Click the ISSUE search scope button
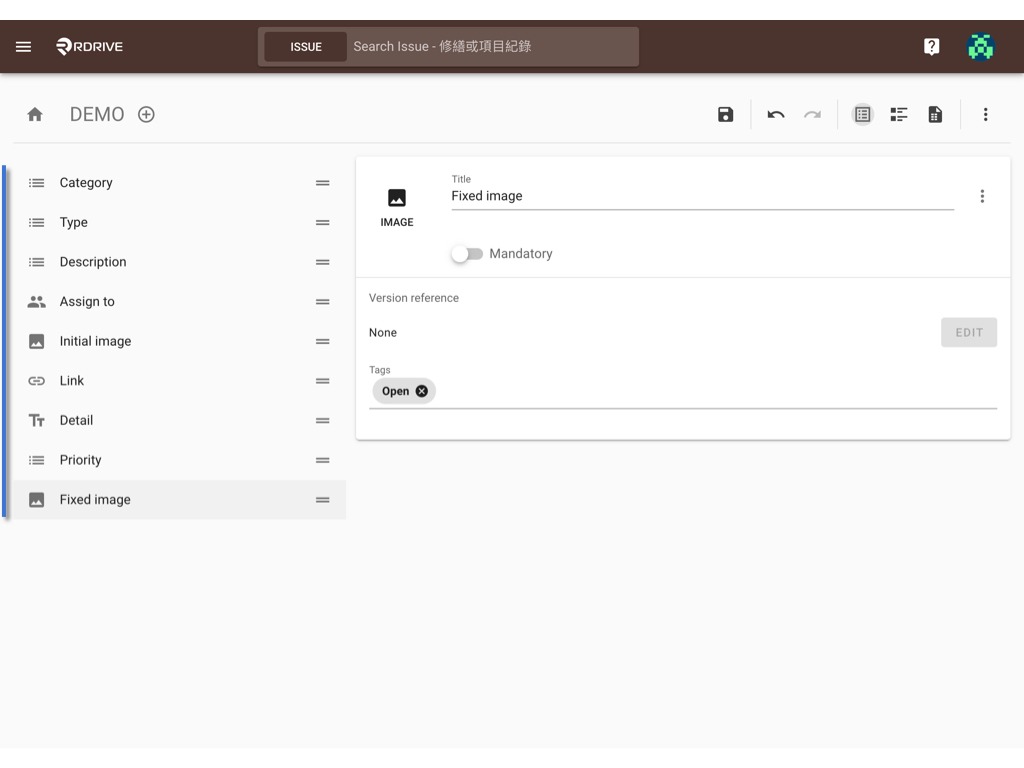Image resolution: width=1024 pixels, height=768 pixels. (x=306, y=47)
